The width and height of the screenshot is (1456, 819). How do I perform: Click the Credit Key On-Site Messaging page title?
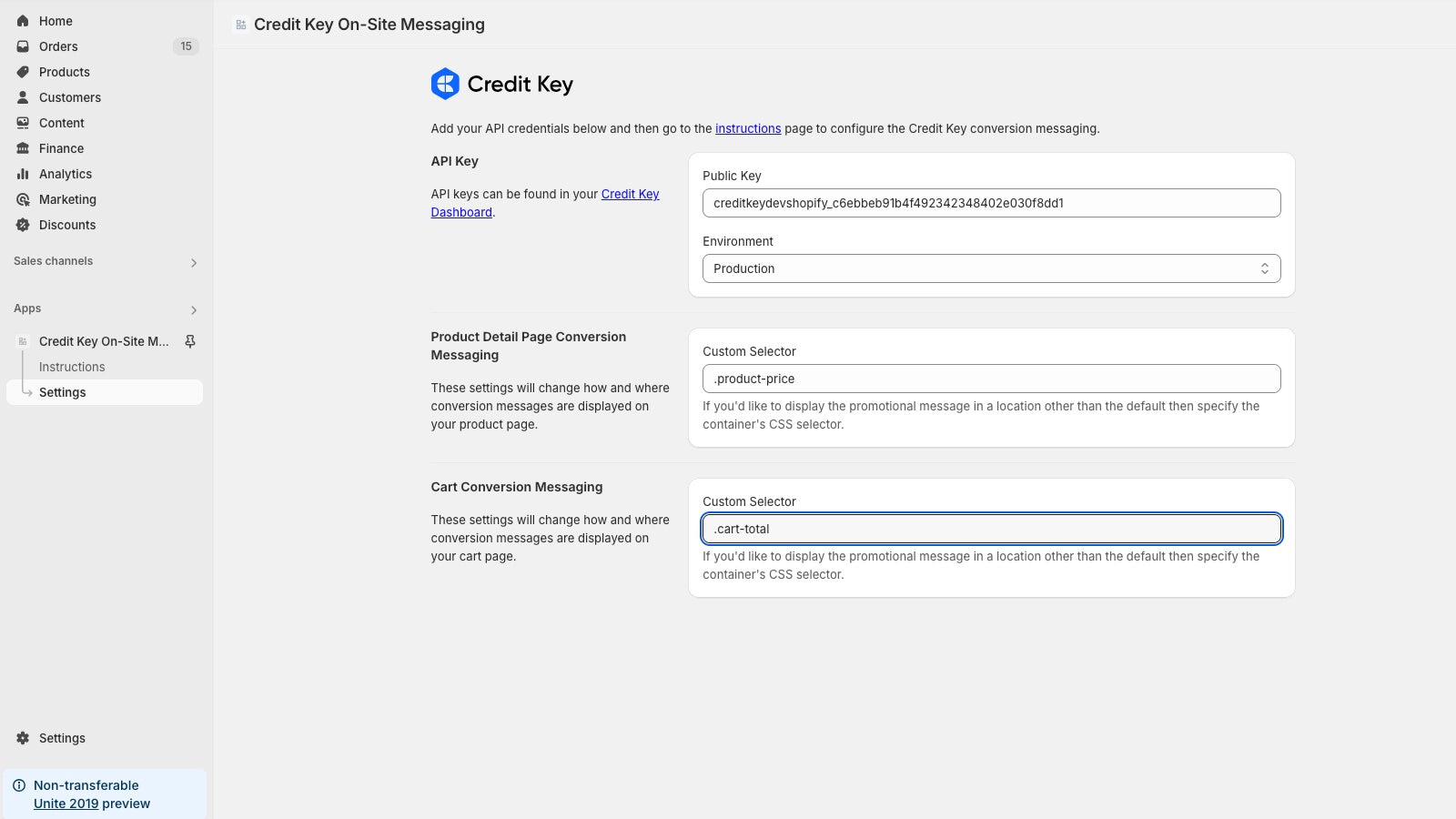point(369,25)
